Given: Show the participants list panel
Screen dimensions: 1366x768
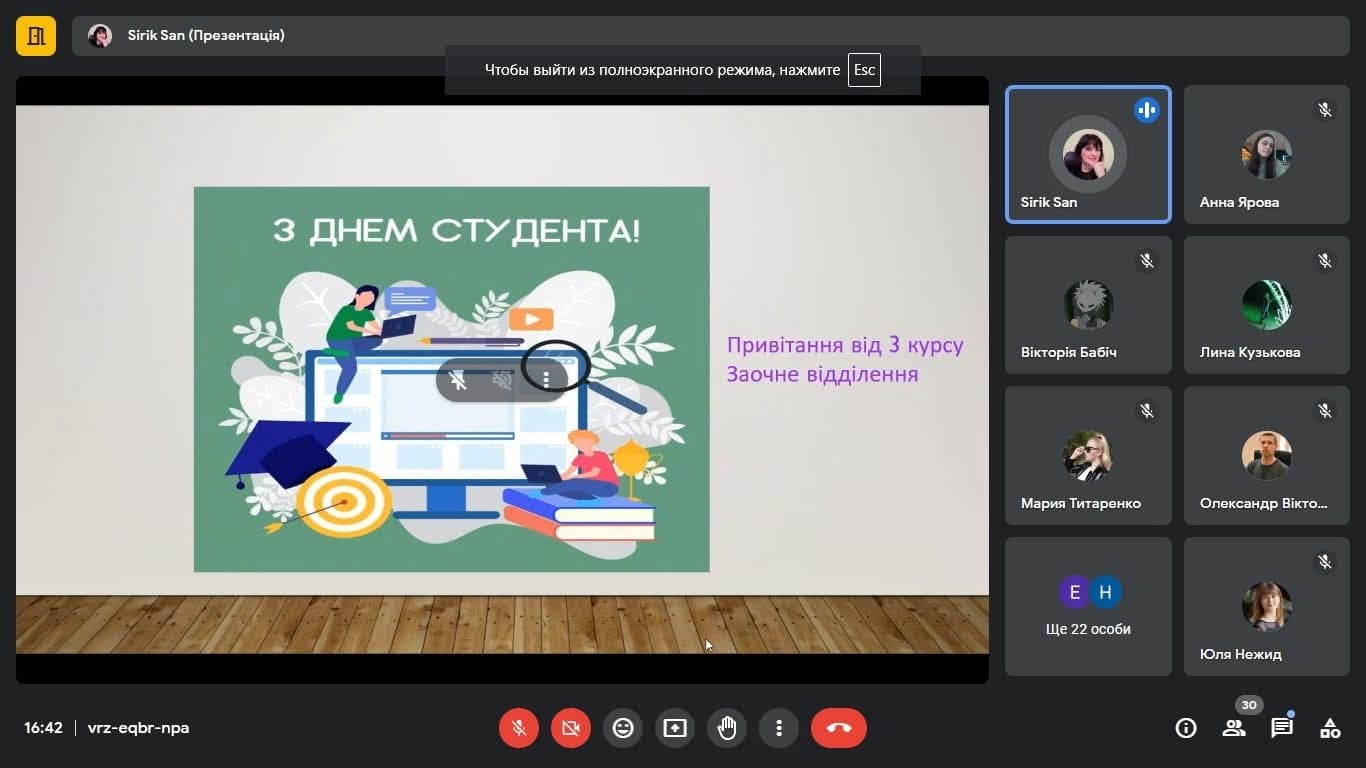Looking at the screenshot, I should tap(1234, 728).
